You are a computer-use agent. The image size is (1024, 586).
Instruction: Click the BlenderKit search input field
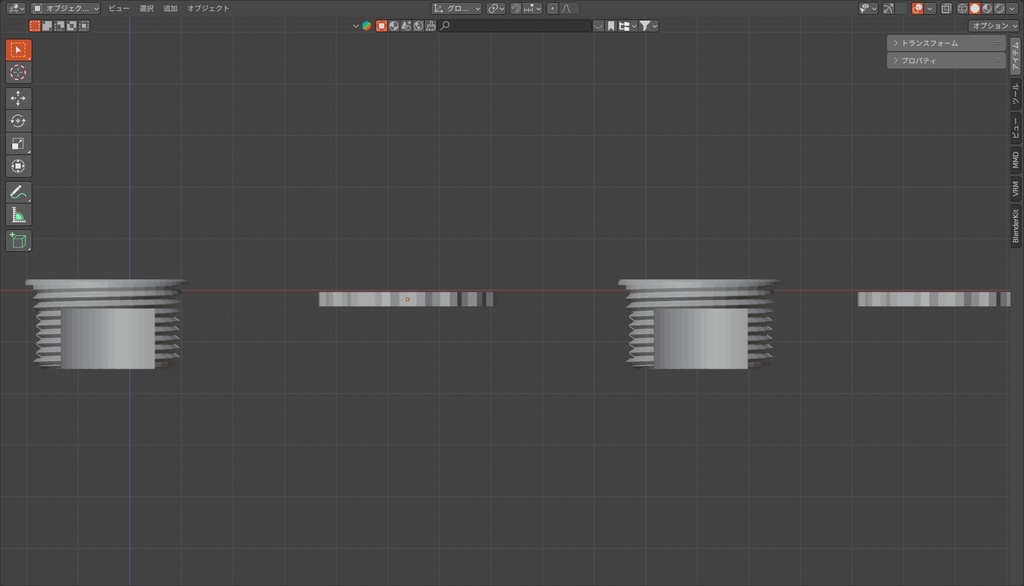tap(515, 25)
